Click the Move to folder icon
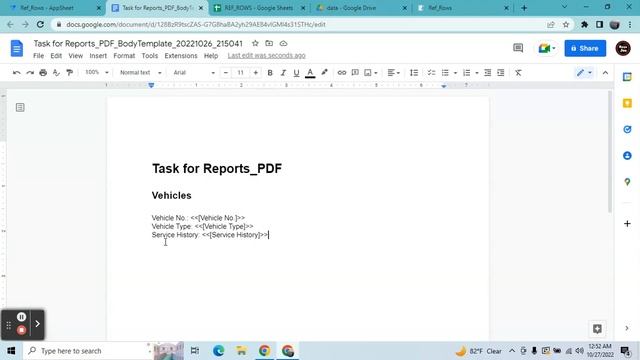This screenshot has width=640, height=360. 269,43
